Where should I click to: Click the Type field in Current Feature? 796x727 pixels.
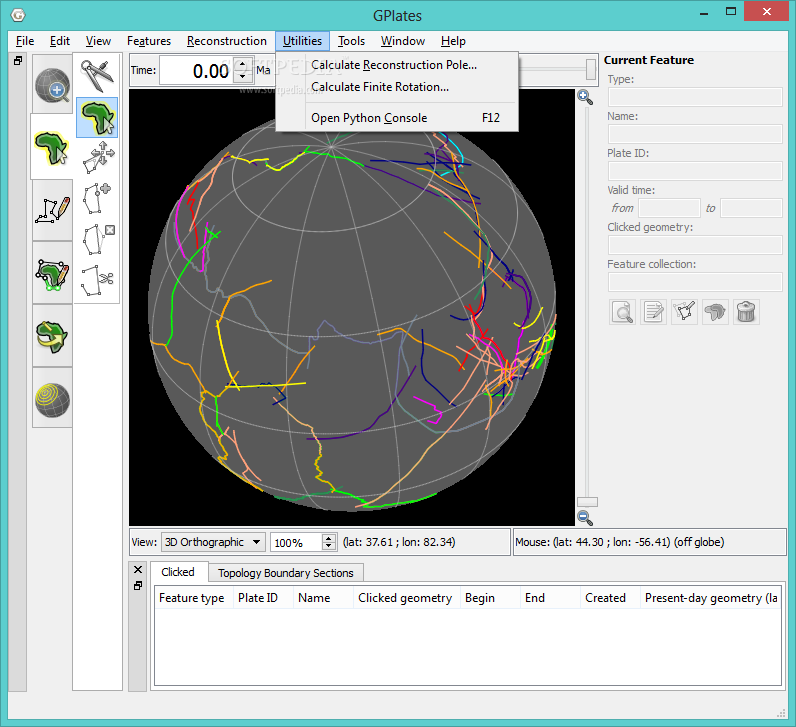695,97
